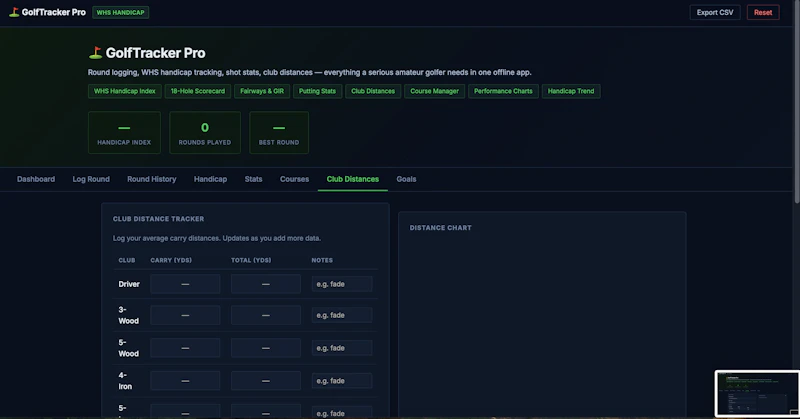Click the 4-Iron total yards field
Viewport: 800px width, 419px height.
tap(266, 381)
